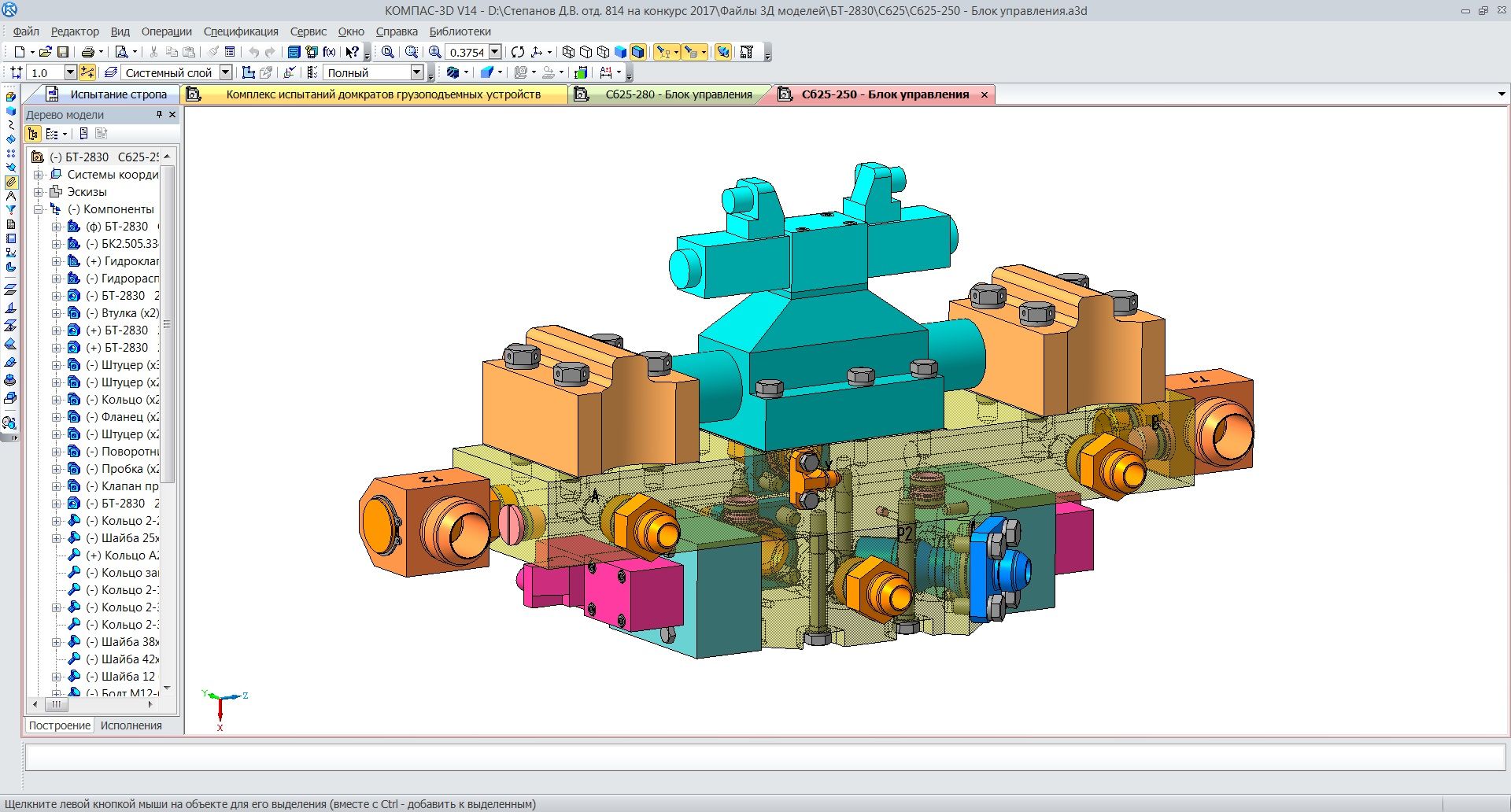The width and height of the screenshot is (1511, 812).
Task: Click the zoom-in magnifier beside scale field
Action: point(434,52)
